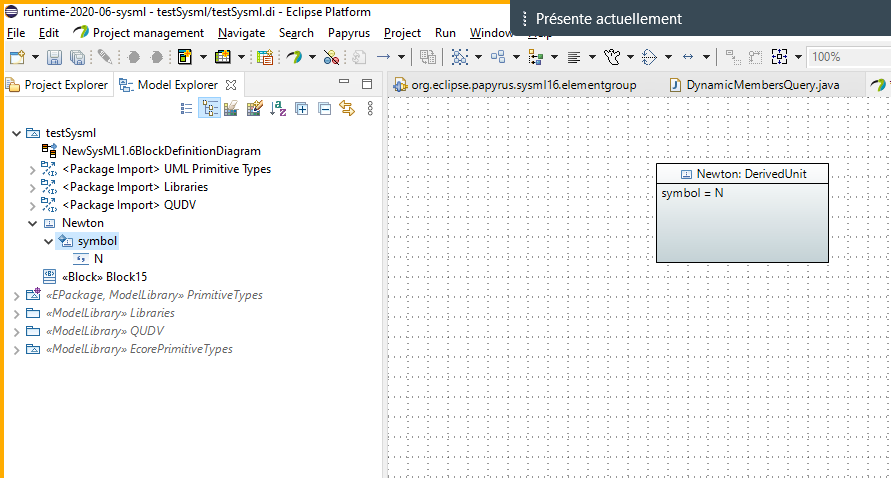
Task: Click the horizontal double-arrow toolbar icon
Action: [688, 57]
